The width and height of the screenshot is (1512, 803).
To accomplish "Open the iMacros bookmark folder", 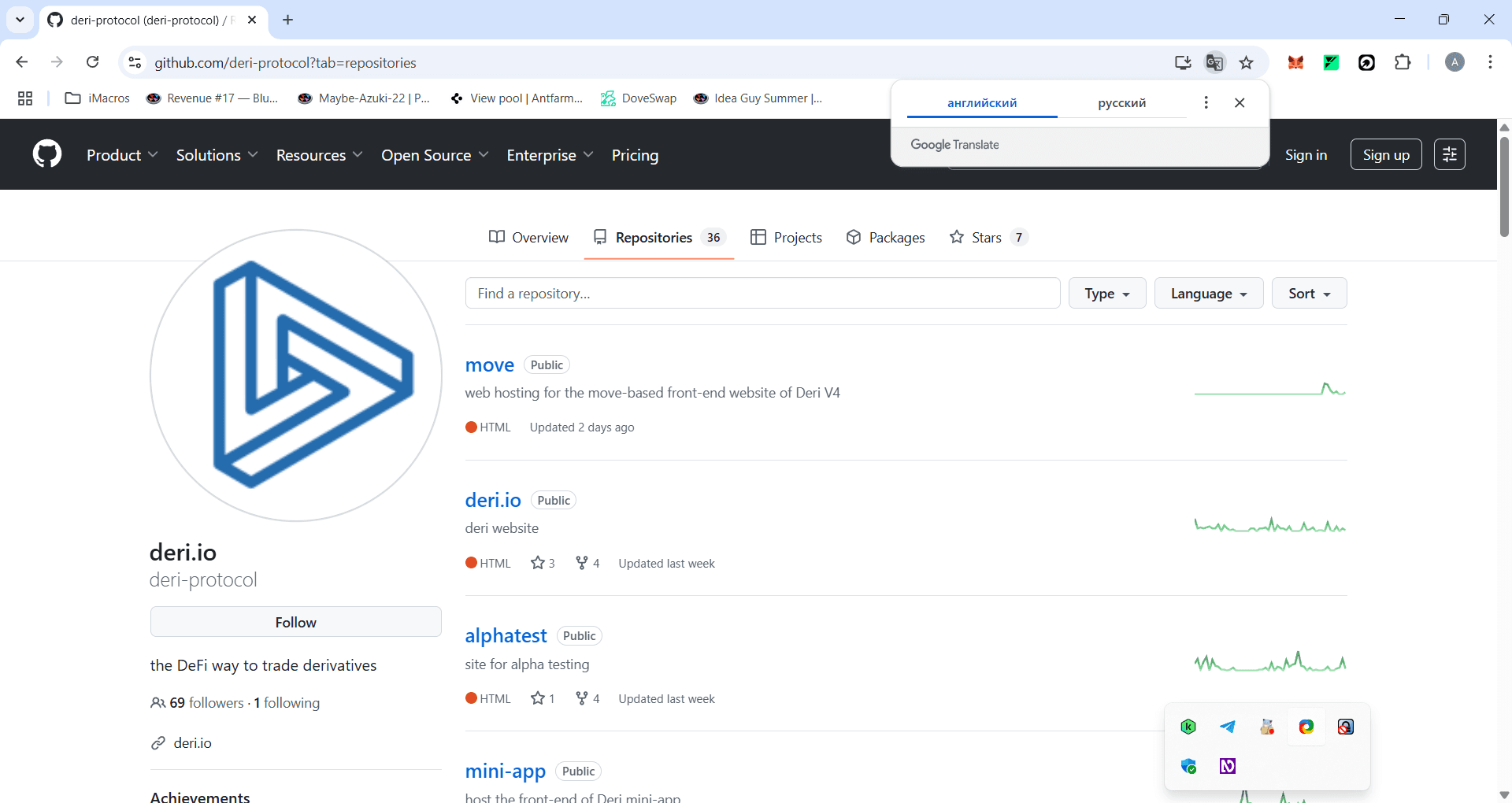I will click(98, 98).
